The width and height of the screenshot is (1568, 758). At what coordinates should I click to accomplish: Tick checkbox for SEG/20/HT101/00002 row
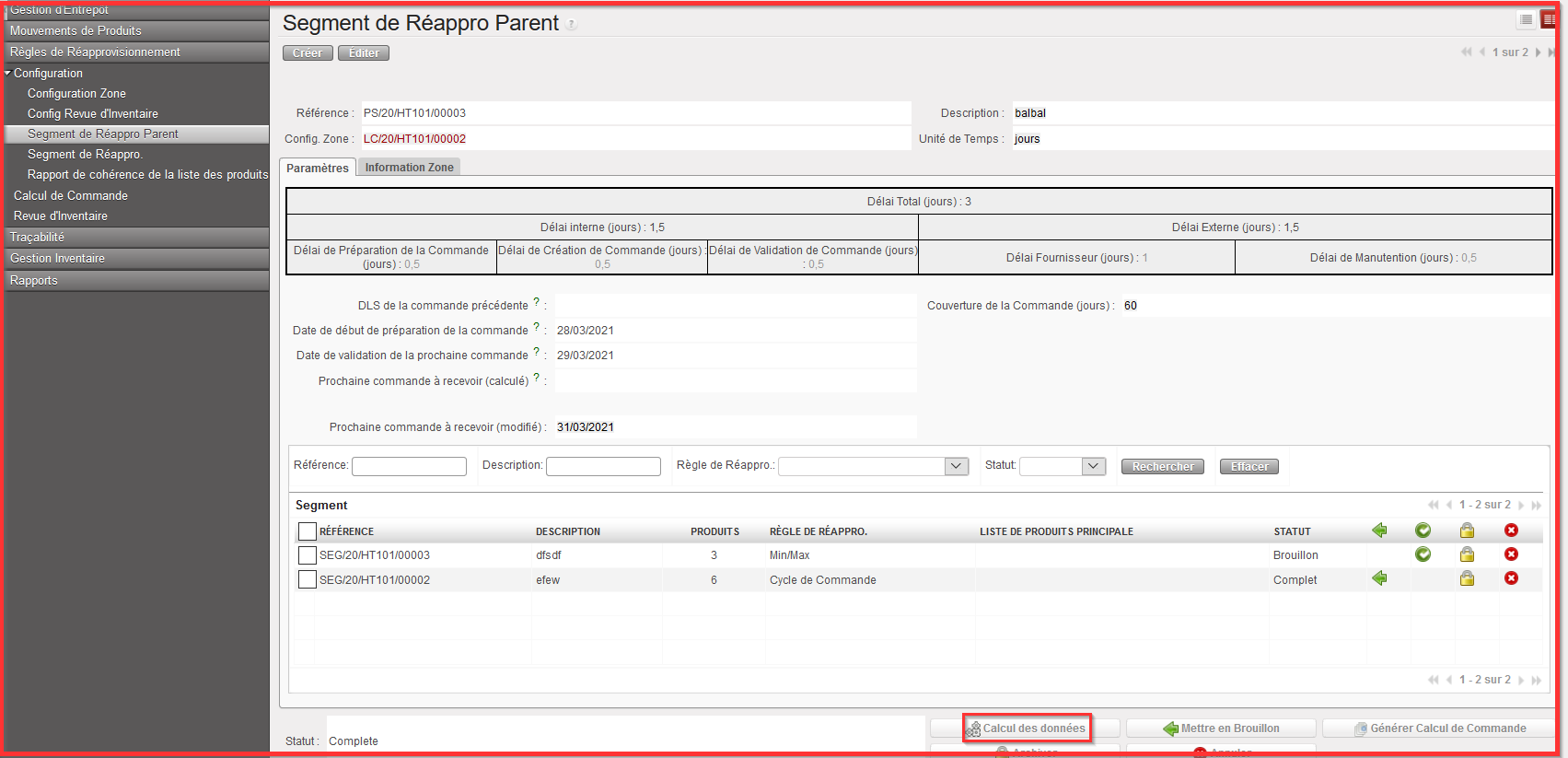(x=308, y=580)
